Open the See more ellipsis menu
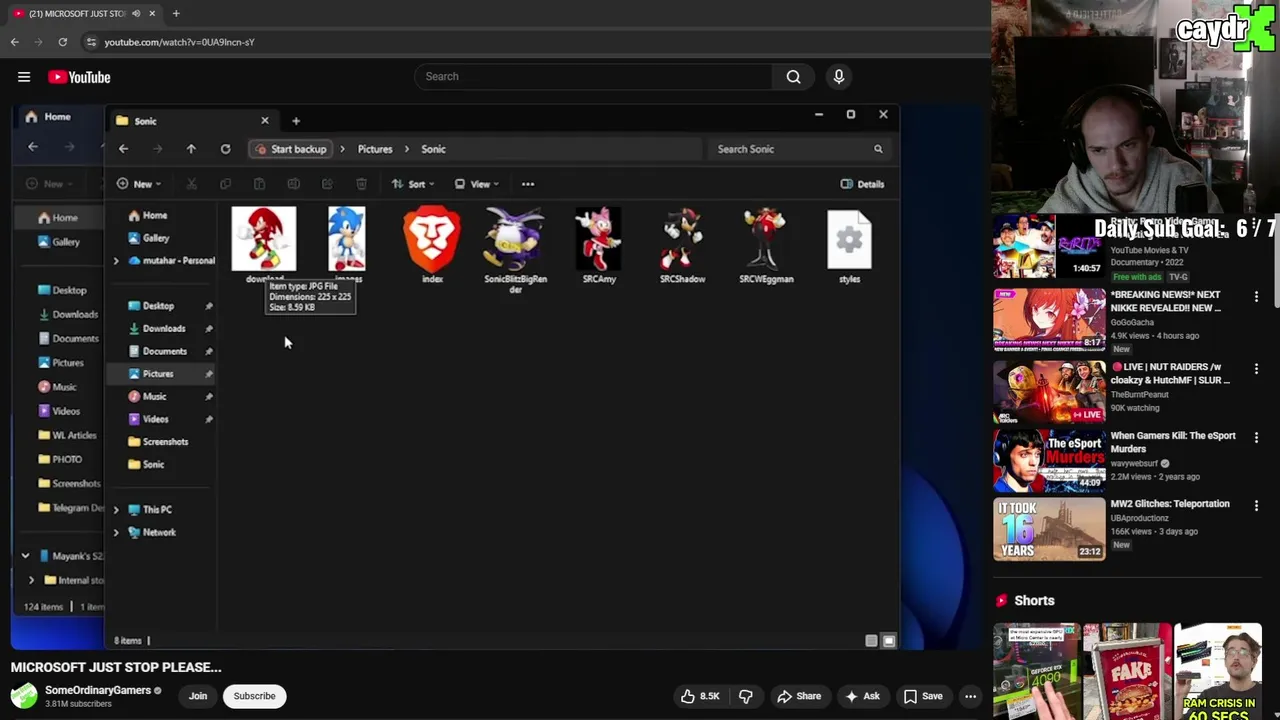 (528, 184)
